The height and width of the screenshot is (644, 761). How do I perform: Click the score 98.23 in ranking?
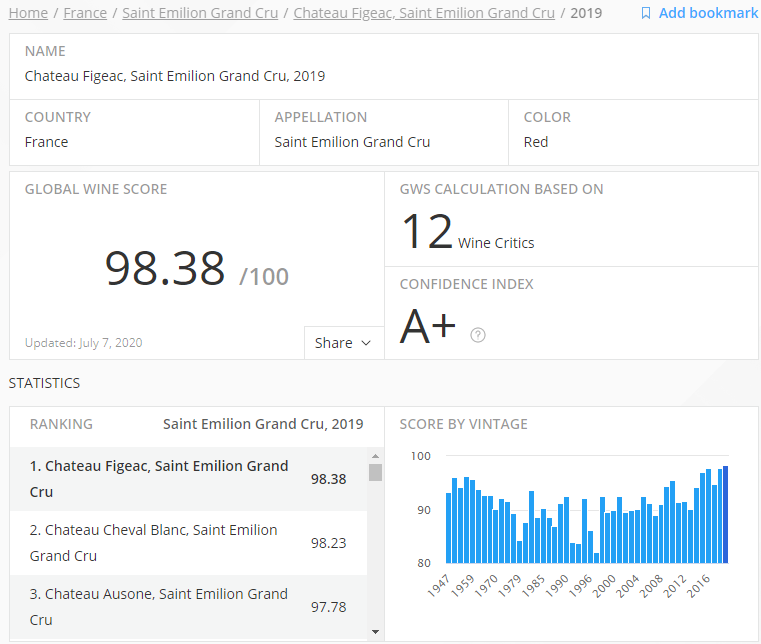(x=329, y=543)
